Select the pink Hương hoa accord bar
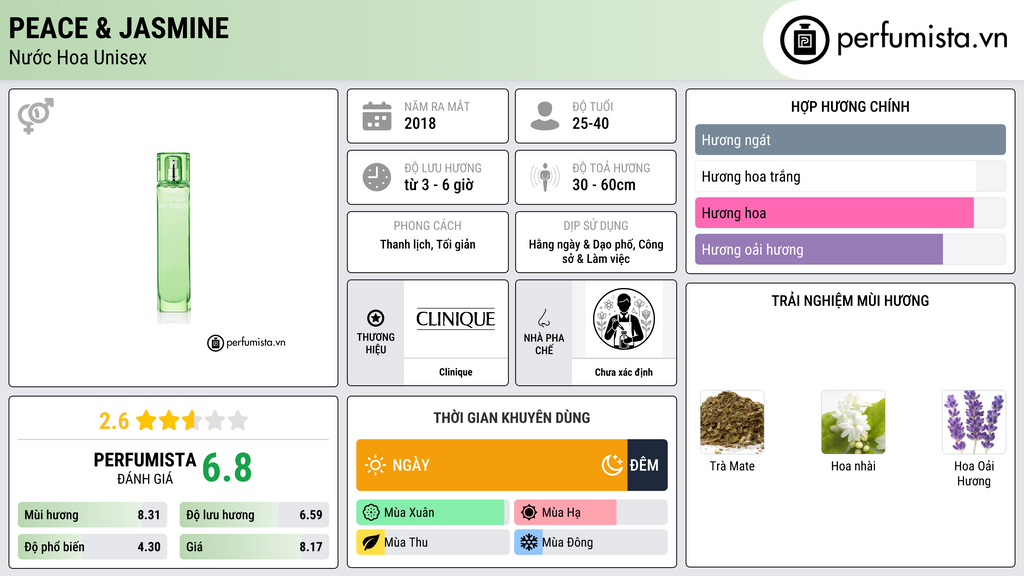 coord(850,213)
